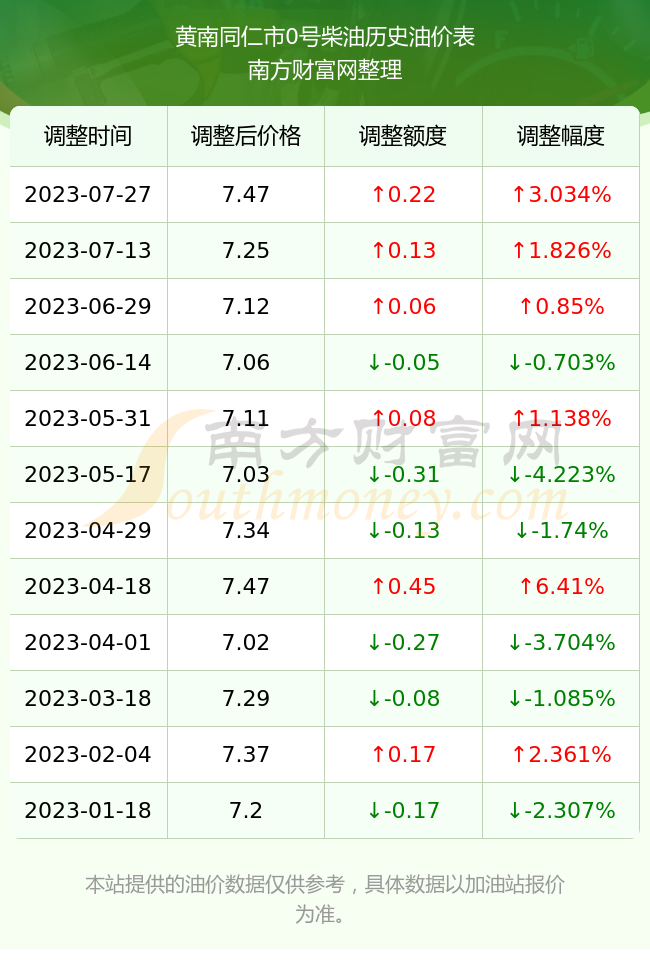
Task: Click the ↑6.41% percentage cell
Action: (561, 586)
